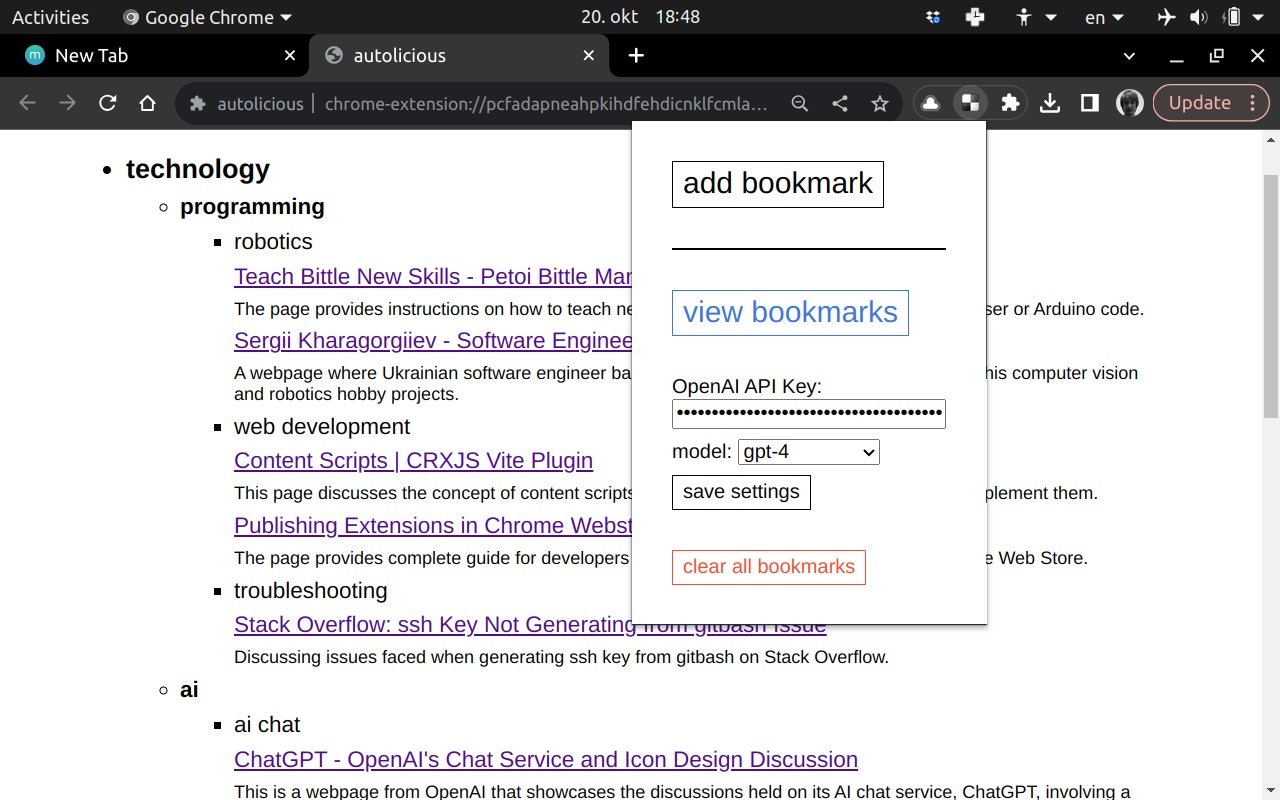Click the view bookmarks button
The width and height of the screenshot is (1280, 800).
790,313
